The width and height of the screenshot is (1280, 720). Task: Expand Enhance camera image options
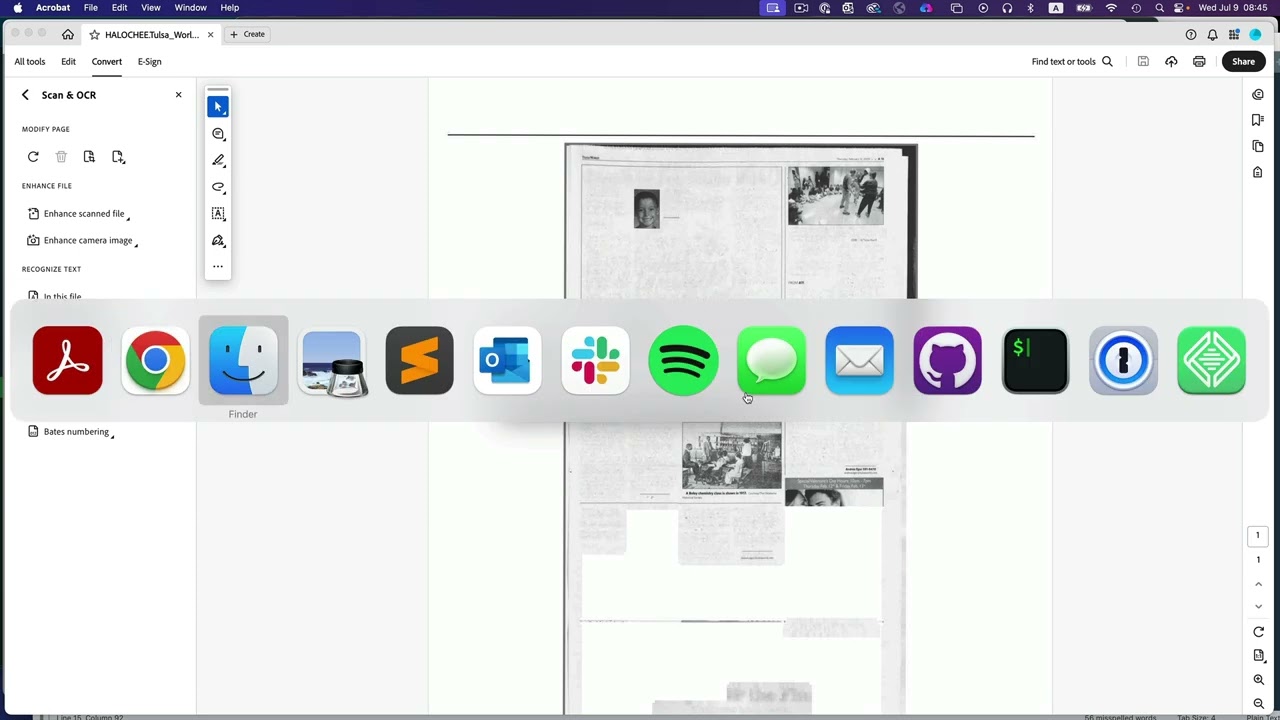(82, 240)
